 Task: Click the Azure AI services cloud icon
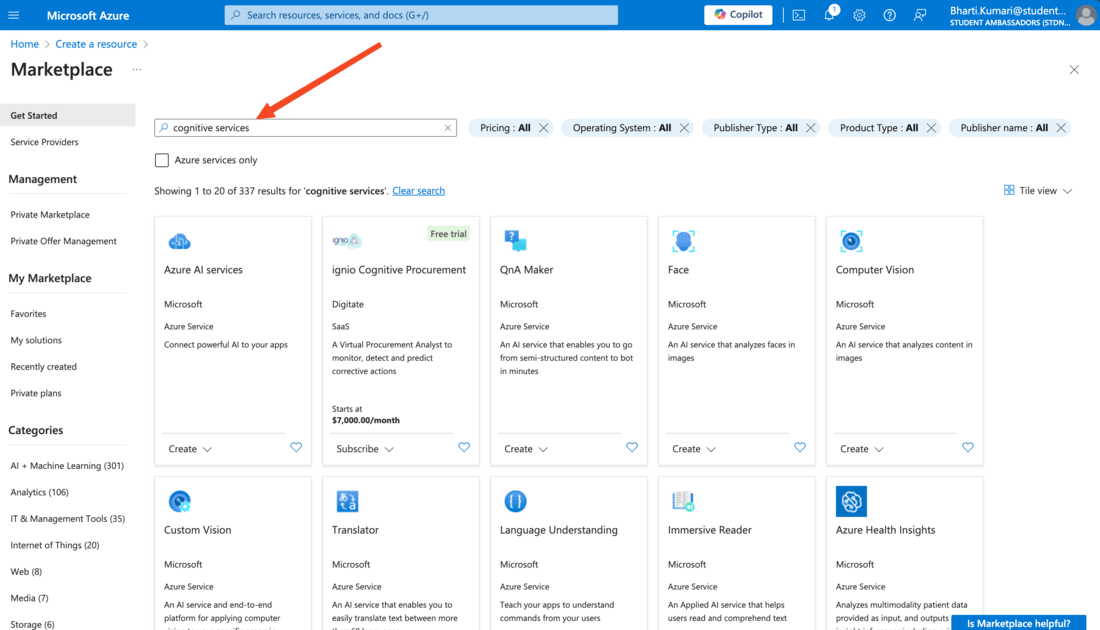[180, 241]
